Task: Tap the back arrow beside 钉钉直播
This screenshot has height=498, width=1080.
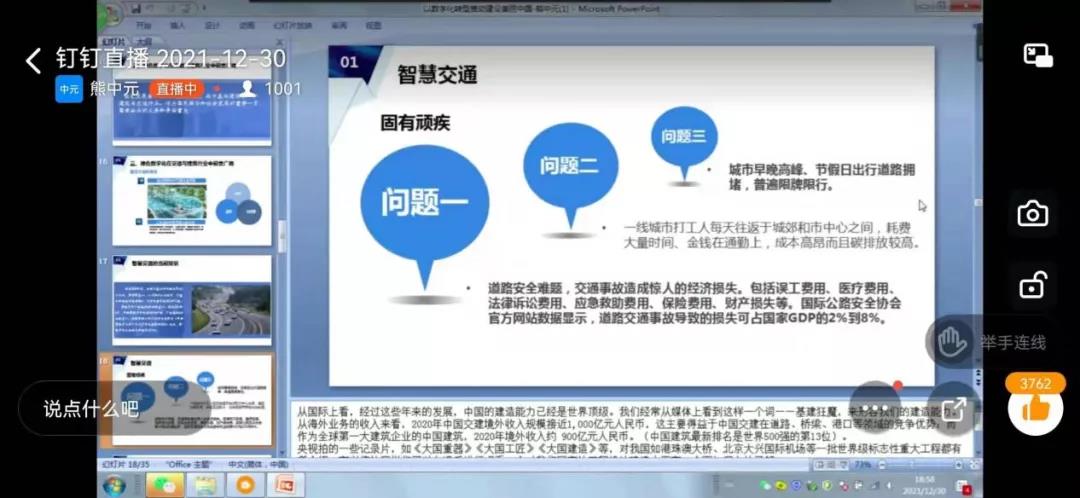Action: [34, 60]
